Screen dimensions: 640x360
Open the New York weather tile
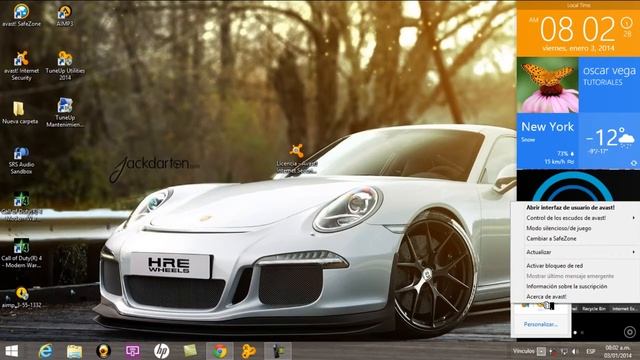547,141
